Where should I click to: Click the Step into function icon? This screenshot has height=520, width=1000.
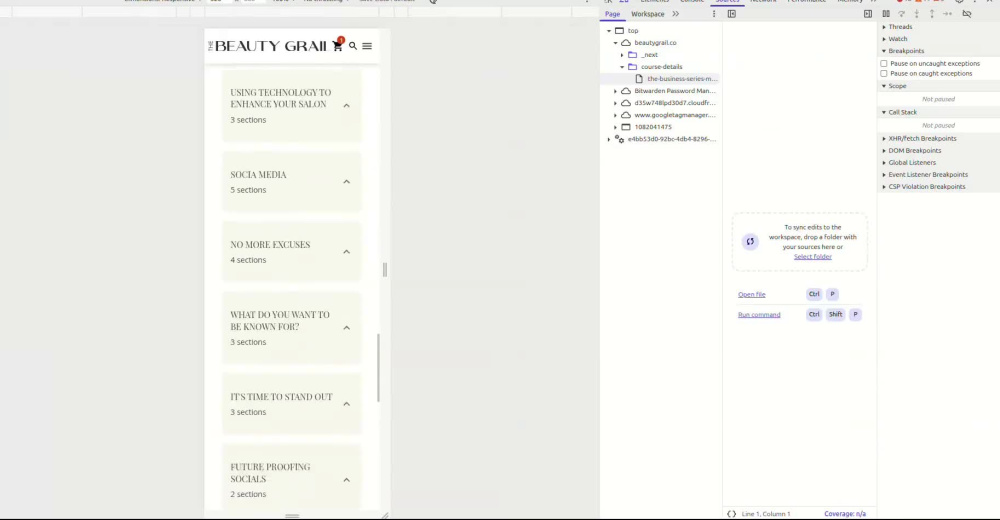click(916, 14)
